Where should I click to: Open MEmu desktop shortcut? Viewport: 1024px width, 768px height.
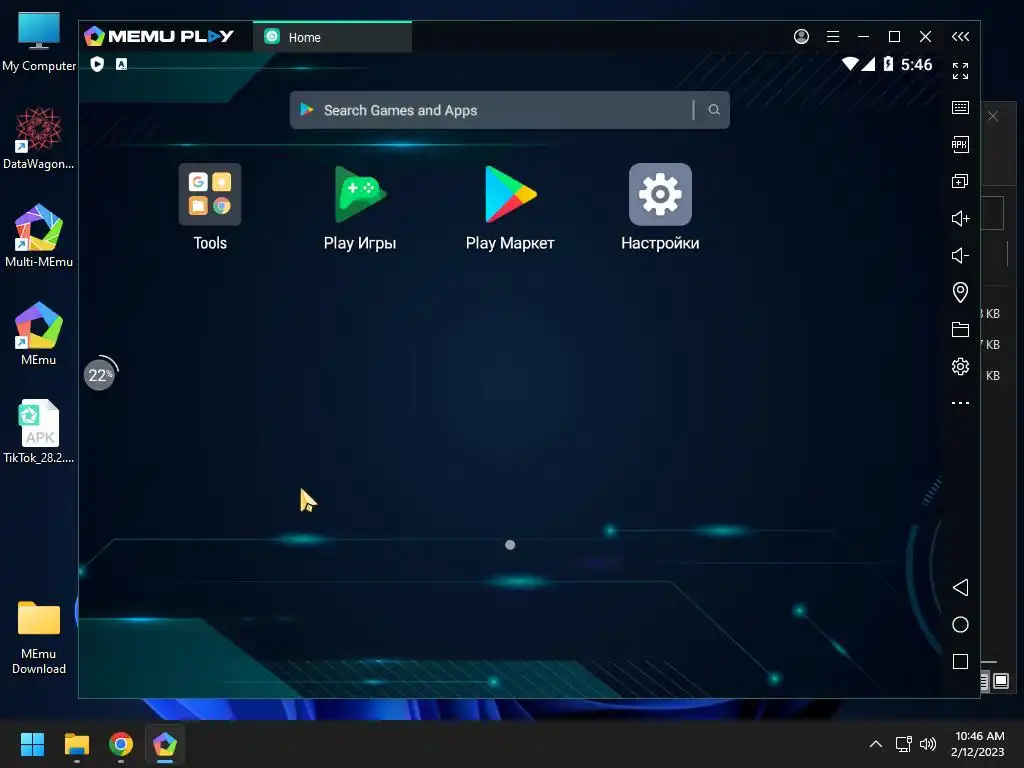(x=39, y=333)
